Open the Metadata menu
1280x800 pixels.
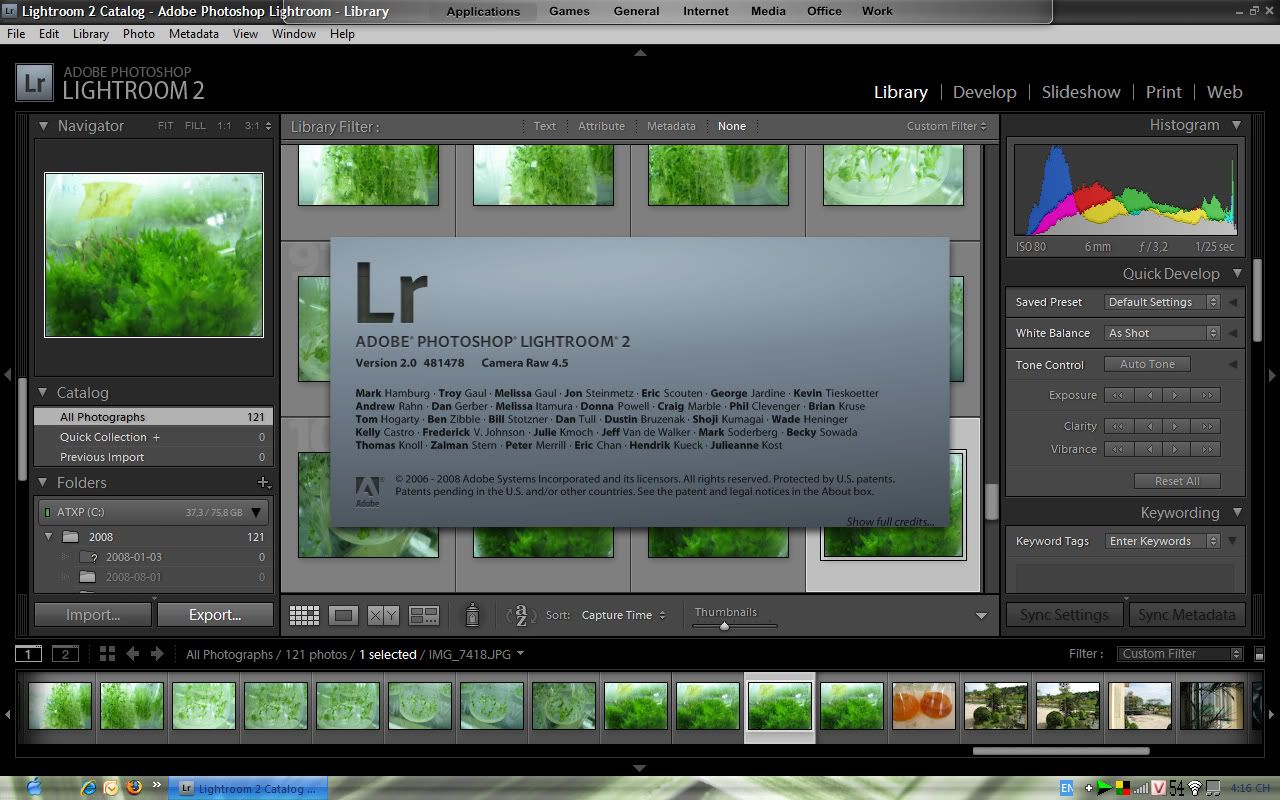[193, 33]
